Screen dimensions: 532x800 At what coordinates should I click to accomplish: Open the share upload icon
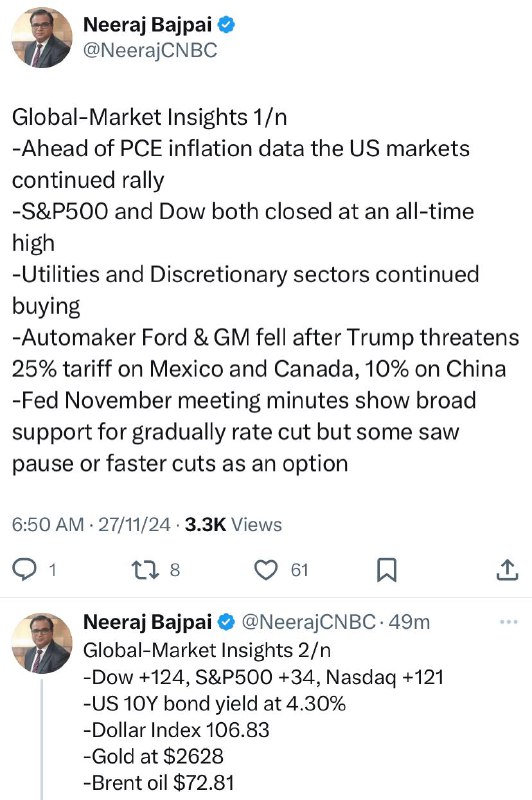pos(507,569)
